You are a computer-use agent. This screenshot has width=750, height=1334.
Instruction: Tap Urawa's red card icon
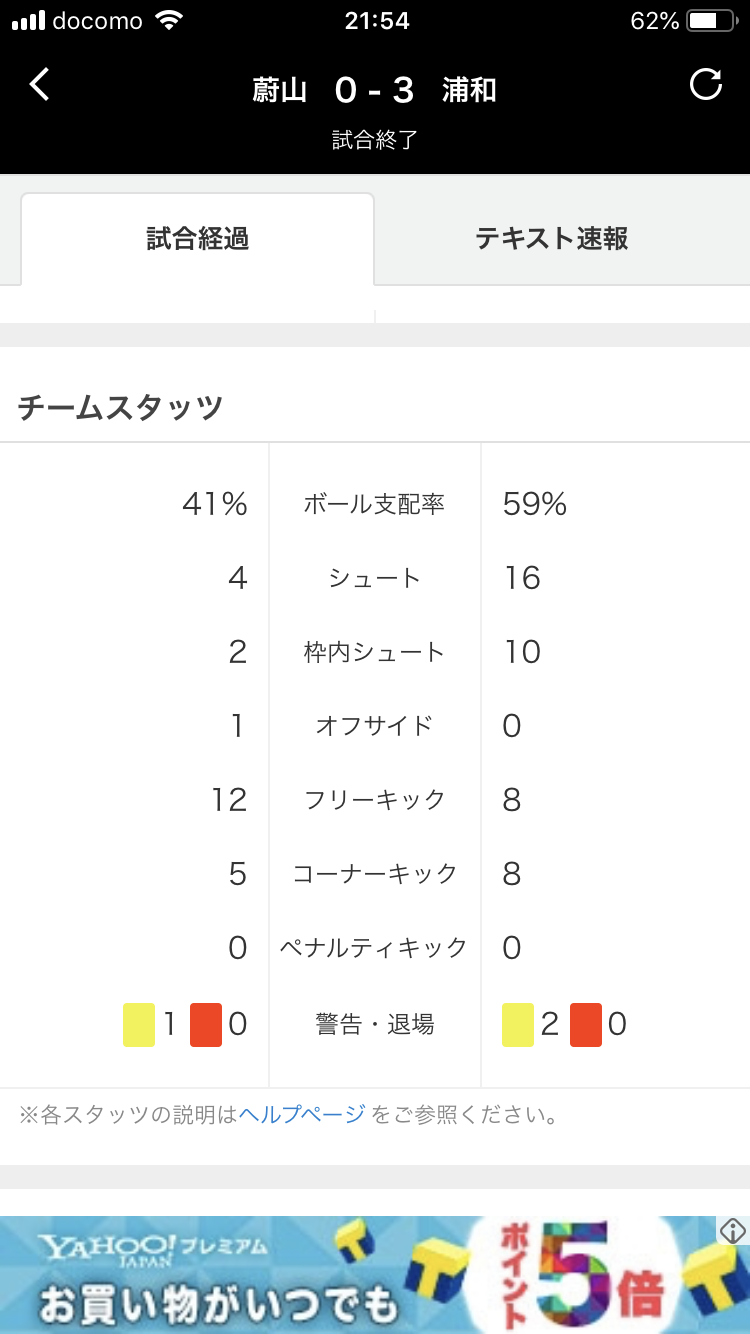(586, 1025)
